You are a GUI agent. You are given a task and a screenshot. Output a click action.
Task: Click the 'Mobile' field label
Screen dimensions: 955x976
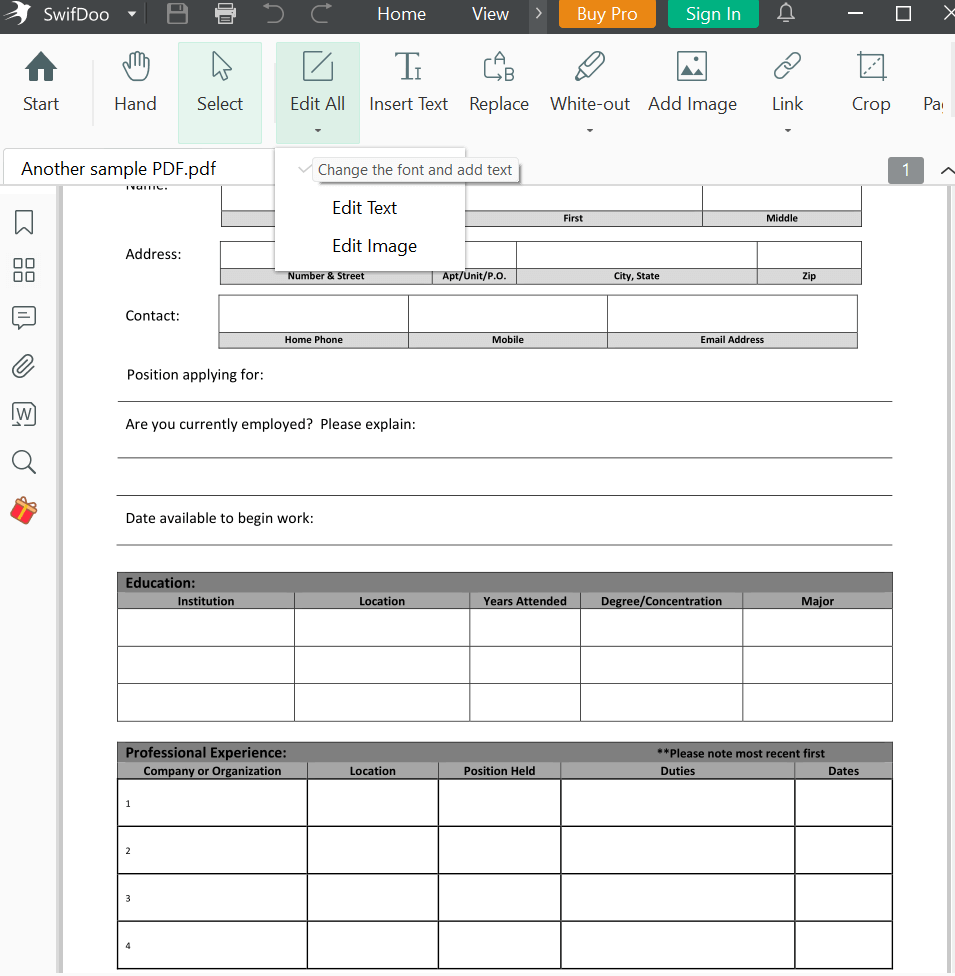[x=507, y=340]
